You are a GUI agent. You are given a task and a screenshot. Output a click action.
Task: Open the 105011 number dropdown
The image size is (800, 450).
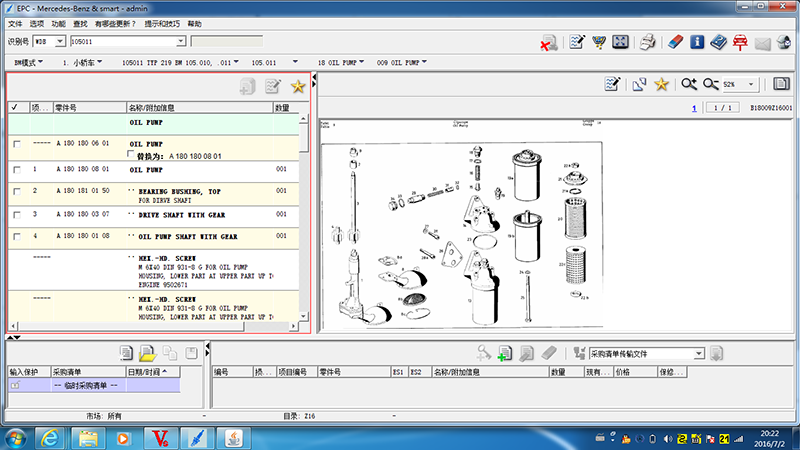pyautogui.click(x=181, y=41)
